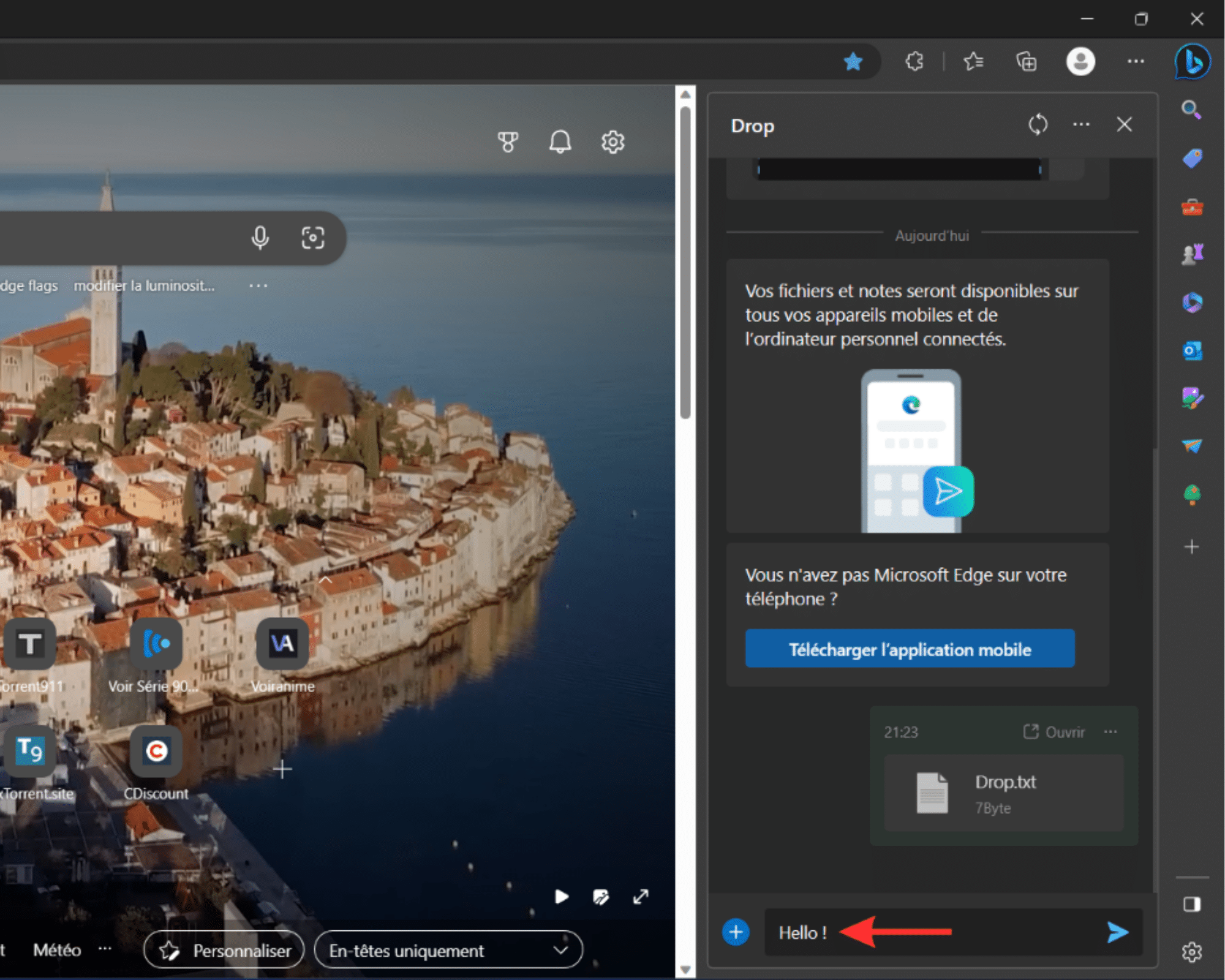Open more feed options next to Météo
Image resolution: width=1225 pixels, height=980 pixels.
105,949
